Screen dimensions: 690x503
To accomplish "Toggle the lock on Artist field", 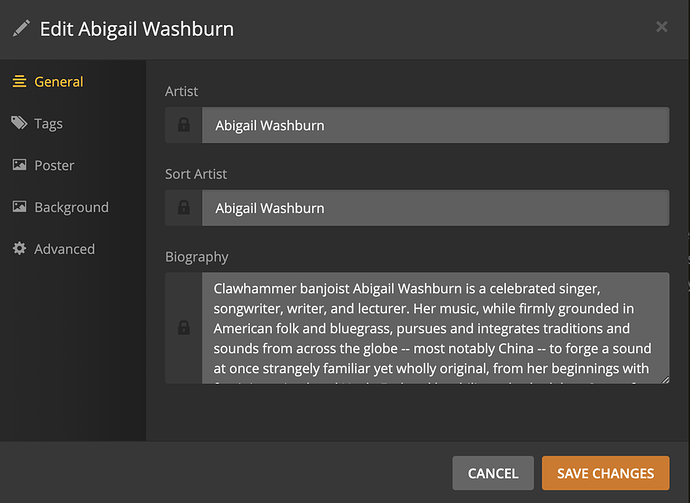I will 183,125.
